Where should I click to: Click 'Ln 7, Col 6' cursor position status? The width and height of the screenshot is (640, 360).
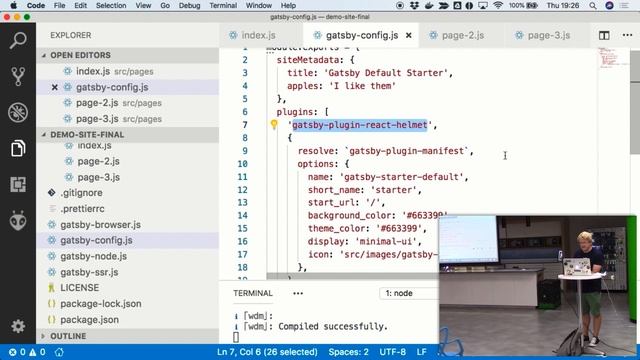pyautogui.click(x=267, y=352)
